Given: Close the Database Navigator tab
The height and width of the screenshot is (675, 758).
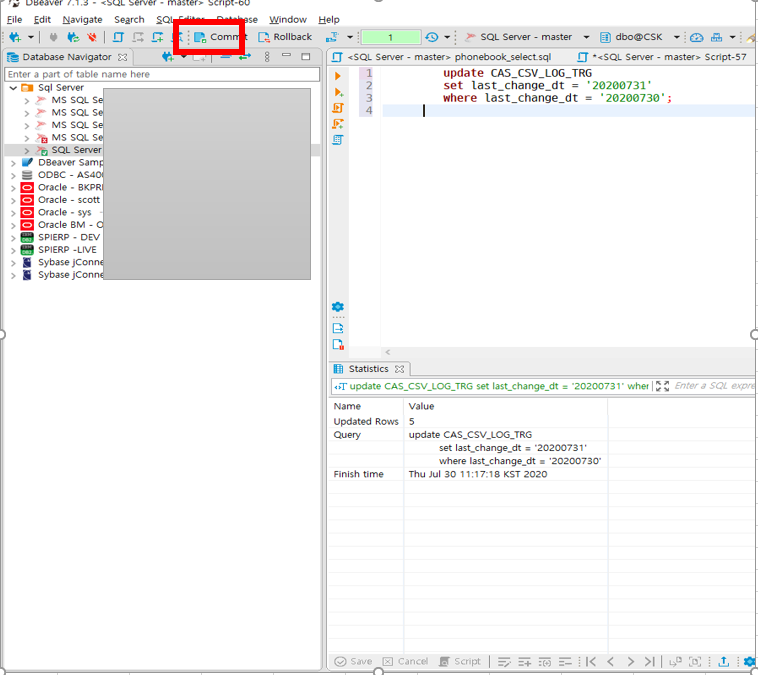Looking at the screenshot, I should click(x=123, y=57).
